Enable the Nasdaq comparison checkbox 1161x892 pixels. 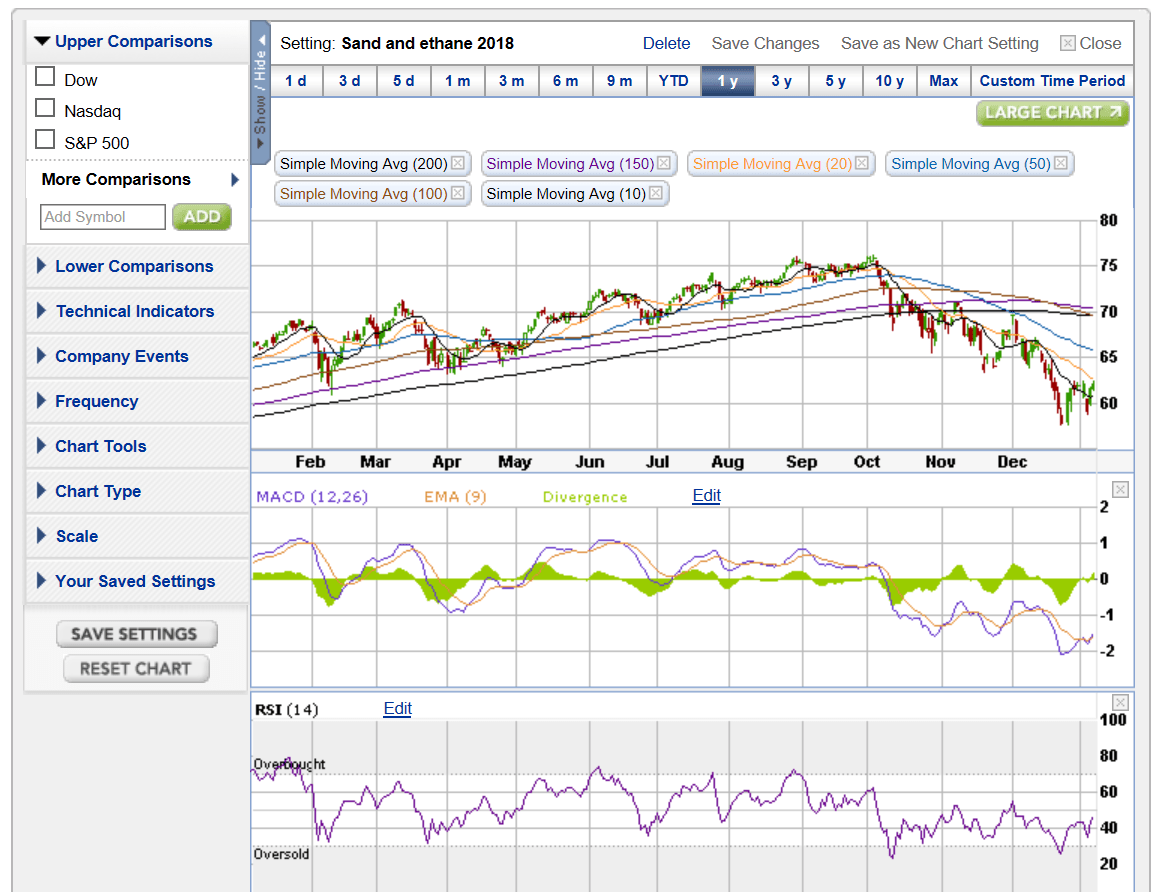(45, 110)
